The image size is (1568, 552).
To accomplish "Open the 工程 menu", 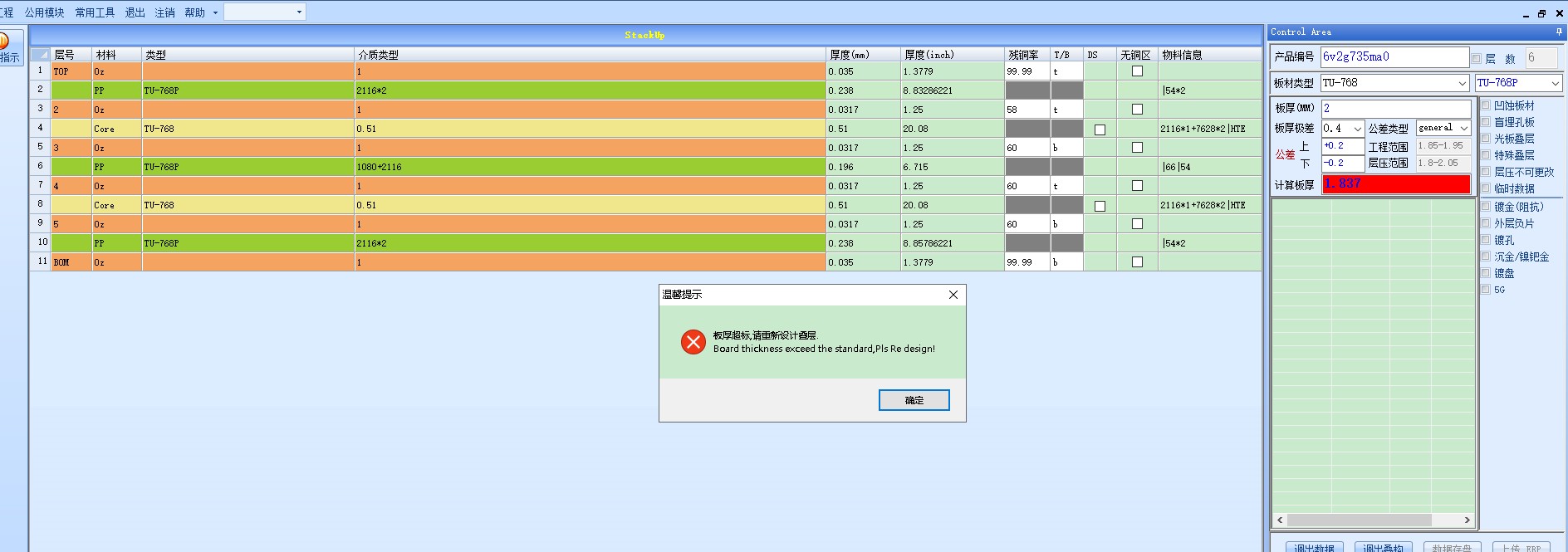I will click(x=7, y=12).
